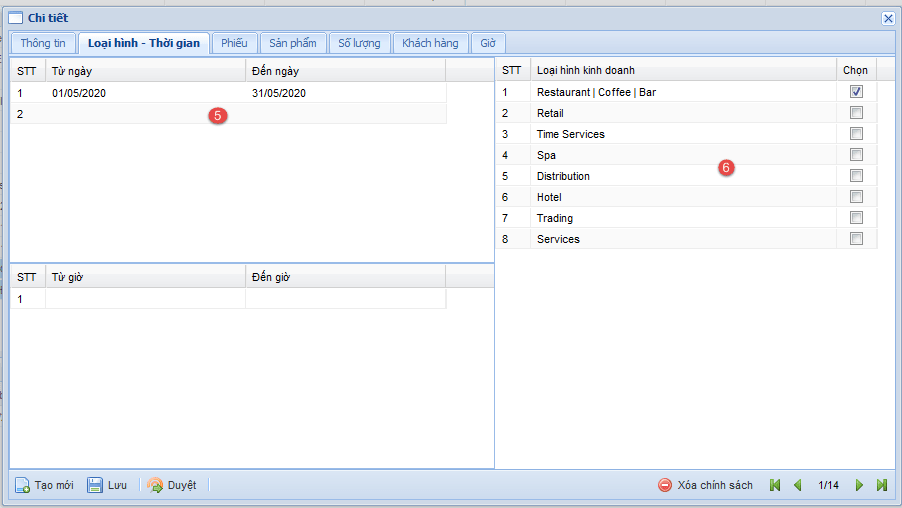Go to the next record
Viewport: 902px width, 508px height.
click(x=859, y=485)
